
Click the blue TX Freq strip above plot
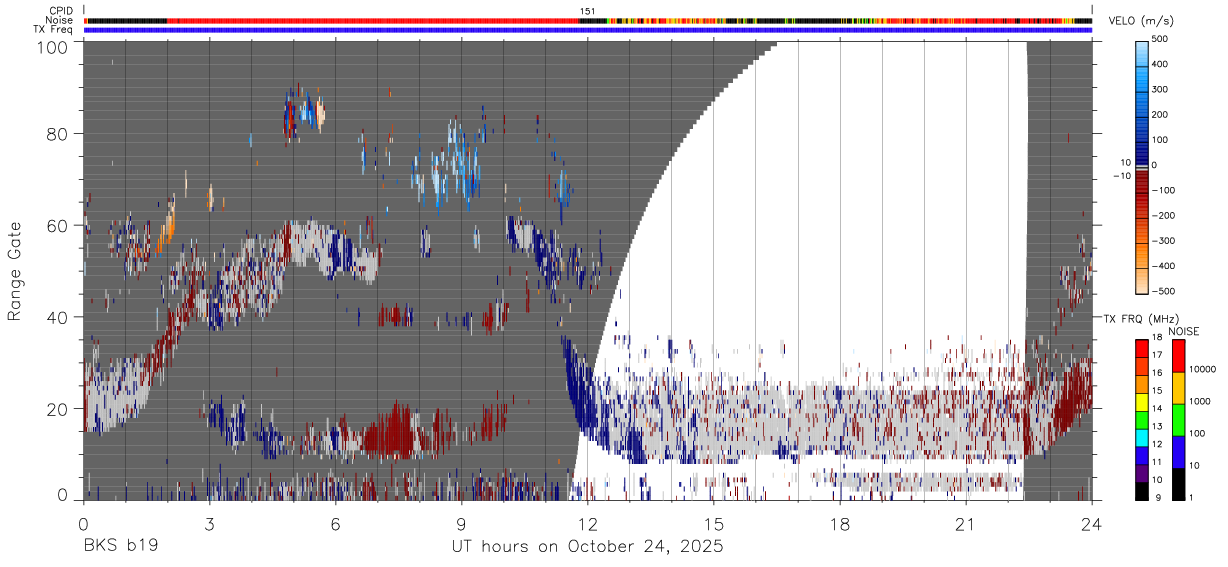coord(587,30)
